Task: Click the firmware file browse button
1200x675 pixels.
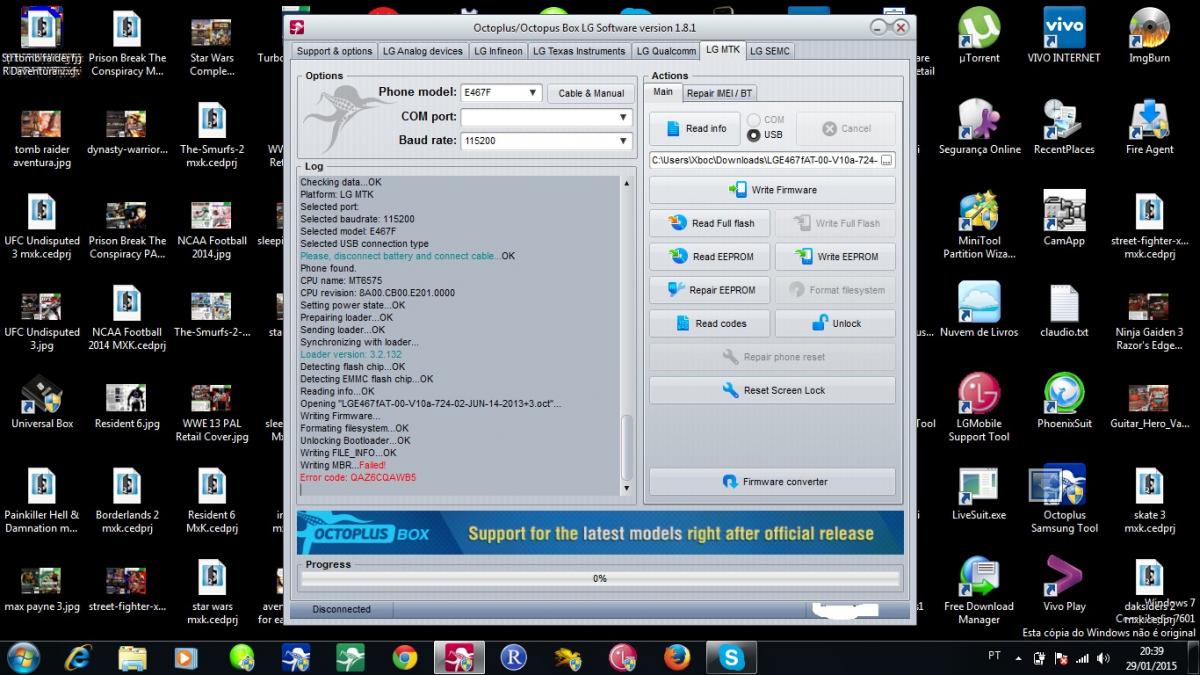Action: pos(887,160)
